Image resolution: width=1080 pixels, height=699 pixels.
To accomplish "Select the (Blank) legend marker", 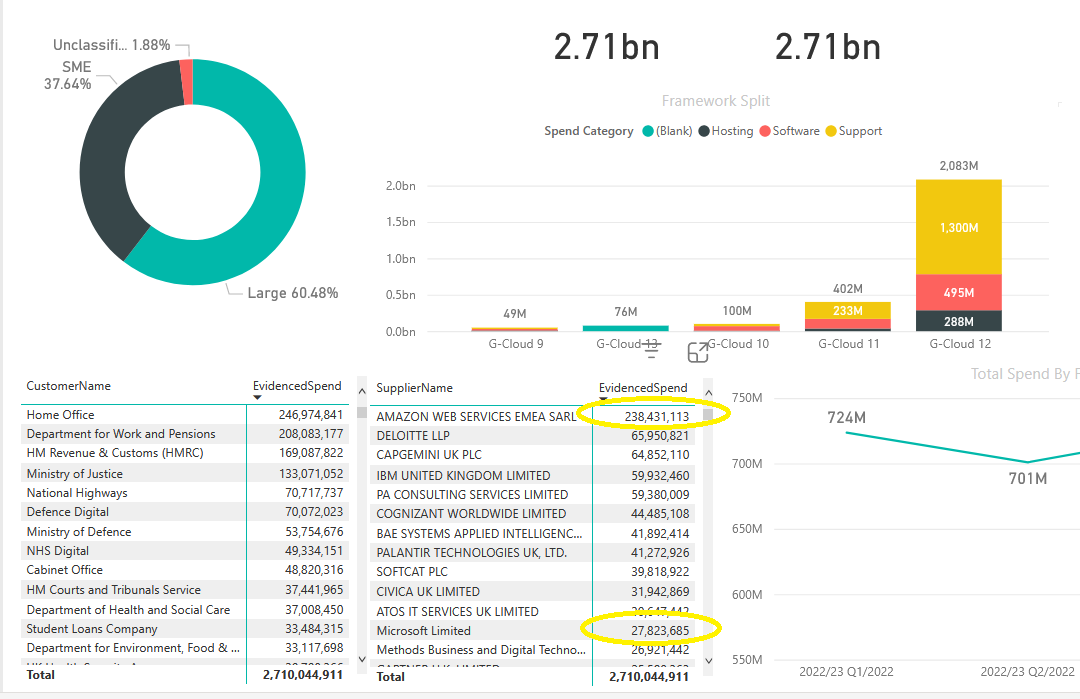I will click(x=647, y=131).
